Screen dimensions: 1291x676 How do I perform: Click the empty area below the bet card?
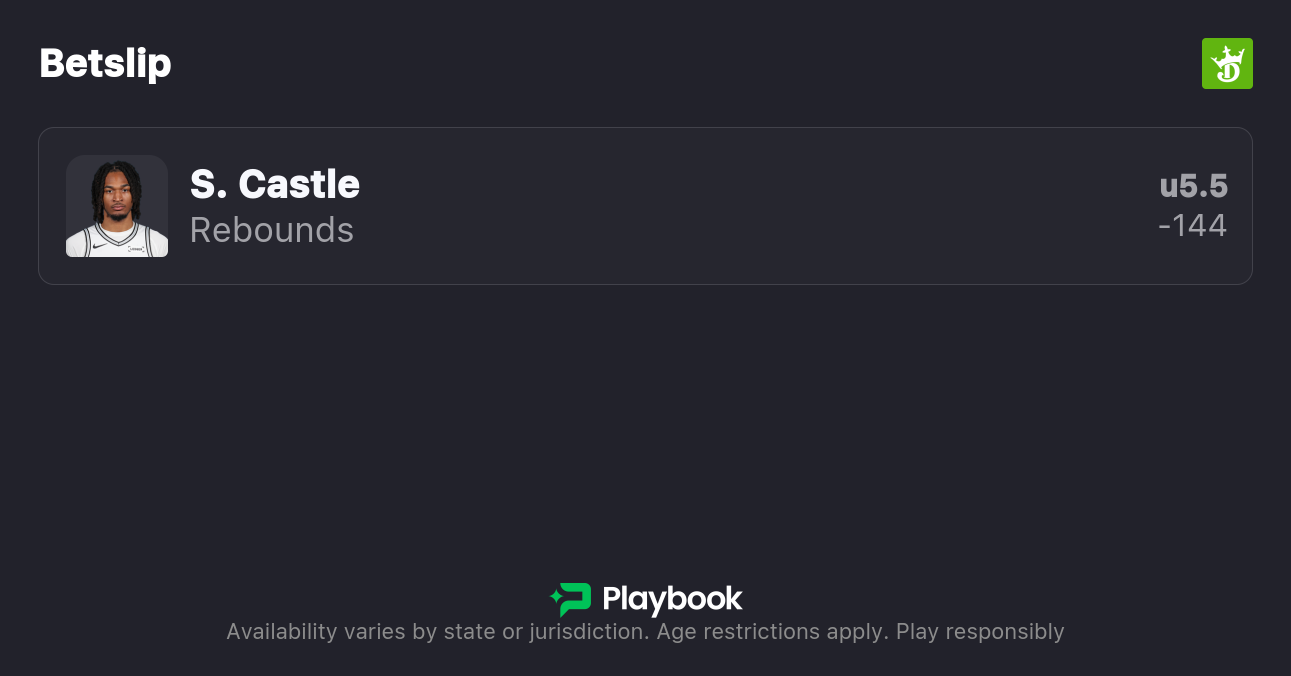(x=645, y=420)
